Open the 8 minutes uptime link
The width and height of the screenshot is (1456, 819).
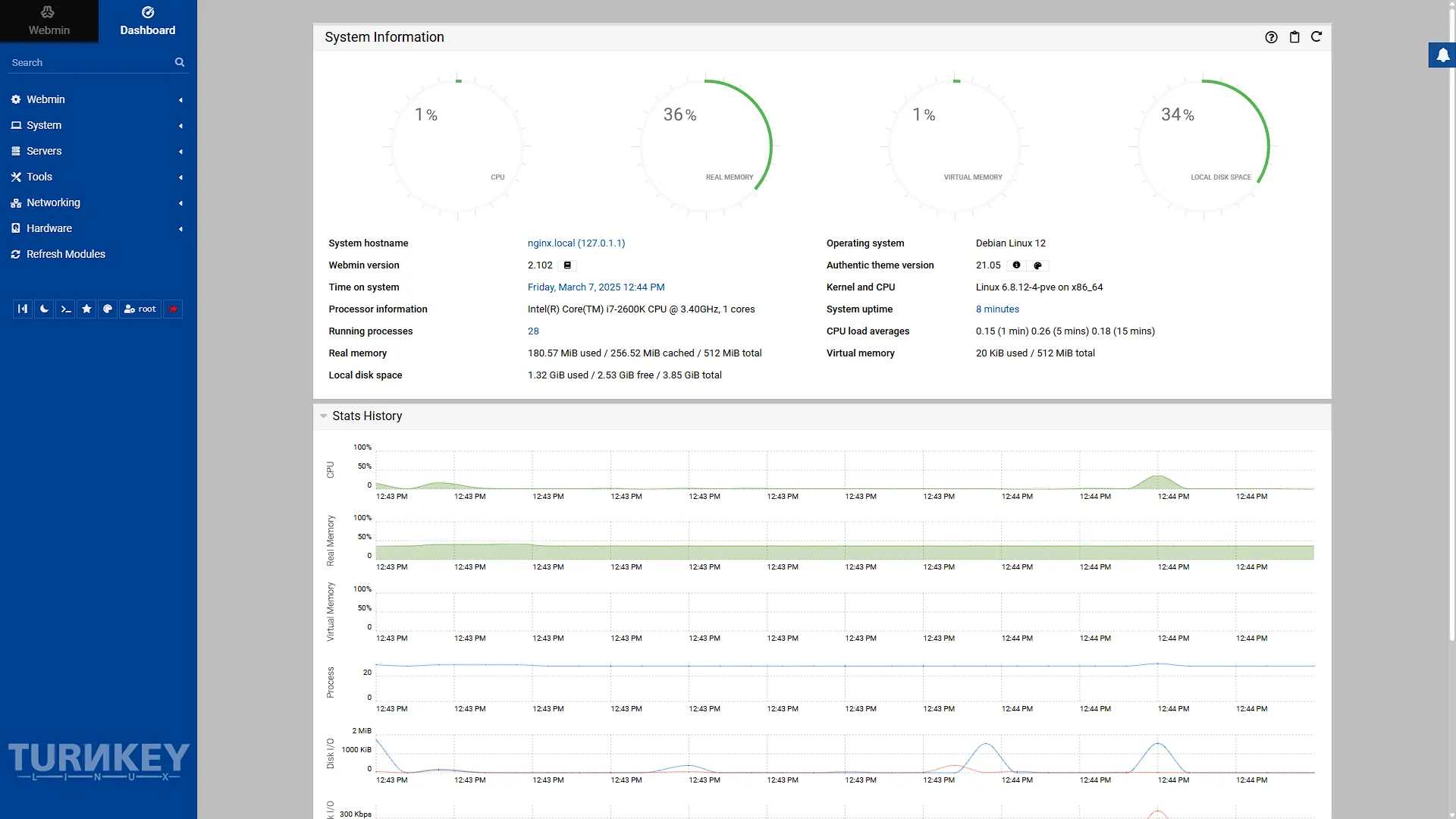pyautogui.click(x=997, y=309)
